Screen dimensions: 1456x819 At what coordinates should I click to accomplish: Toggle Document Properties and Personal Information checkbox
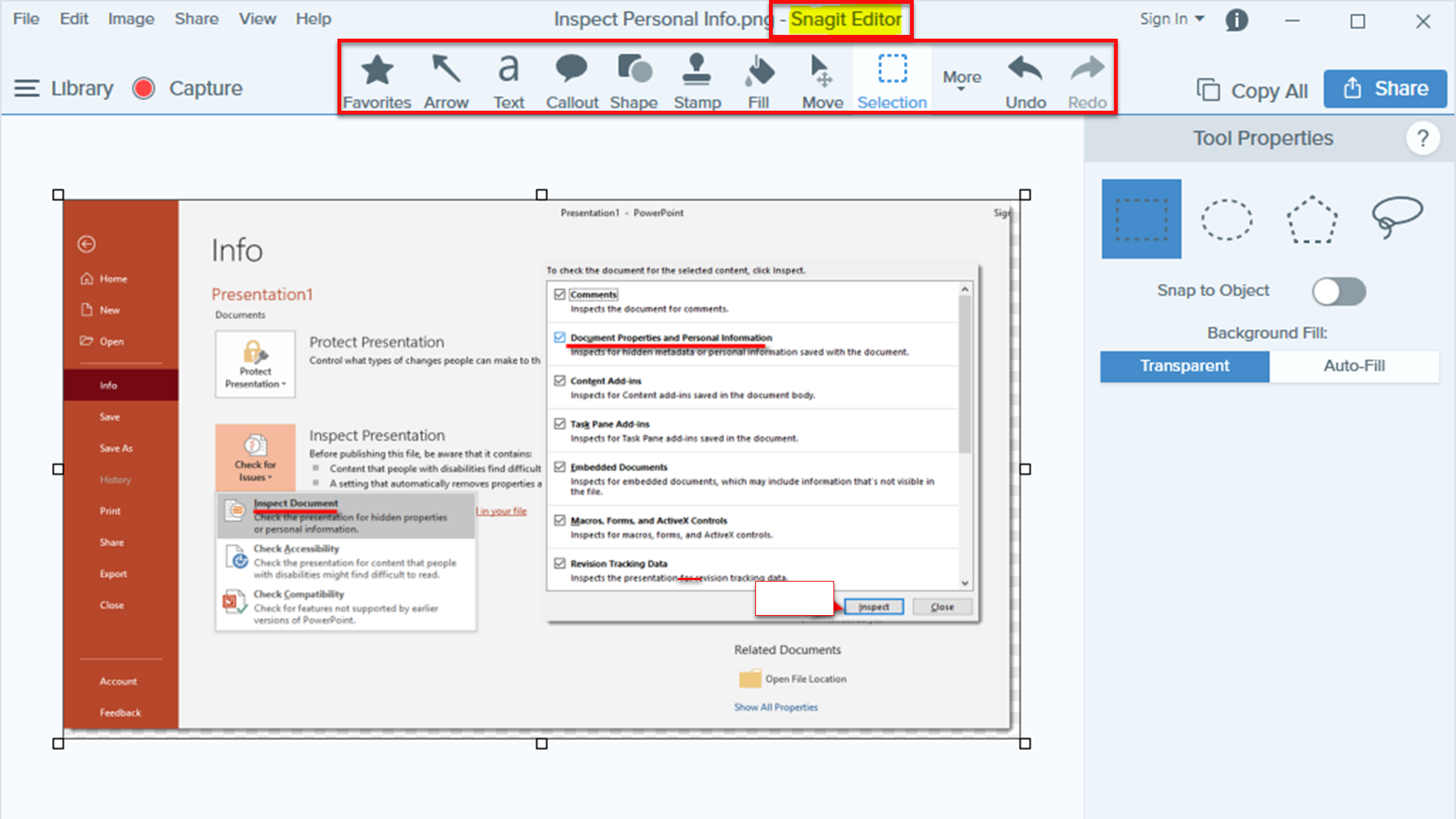pos(560,337)
